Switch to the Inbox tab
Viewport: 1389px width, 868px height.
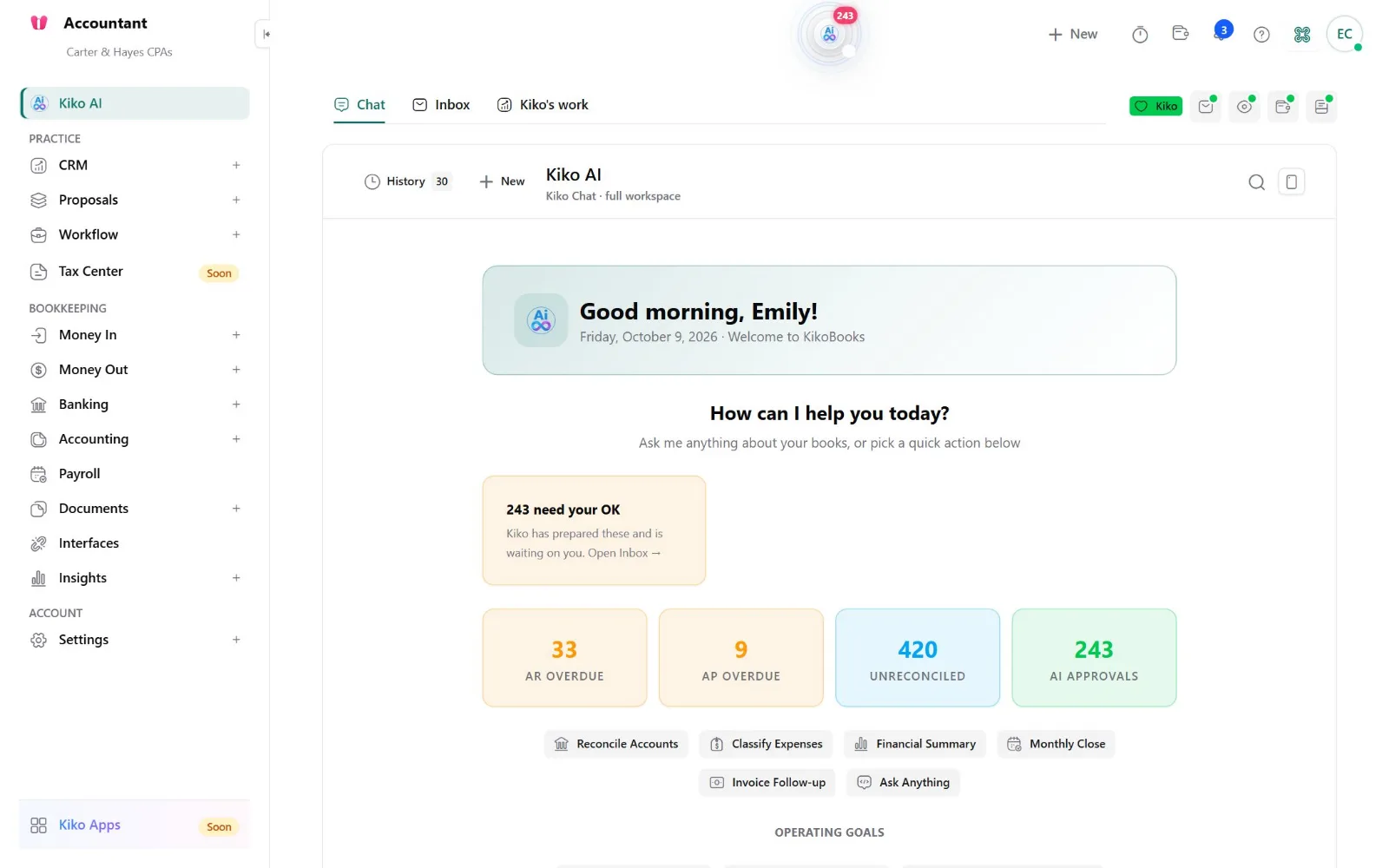tap(441, 105)
